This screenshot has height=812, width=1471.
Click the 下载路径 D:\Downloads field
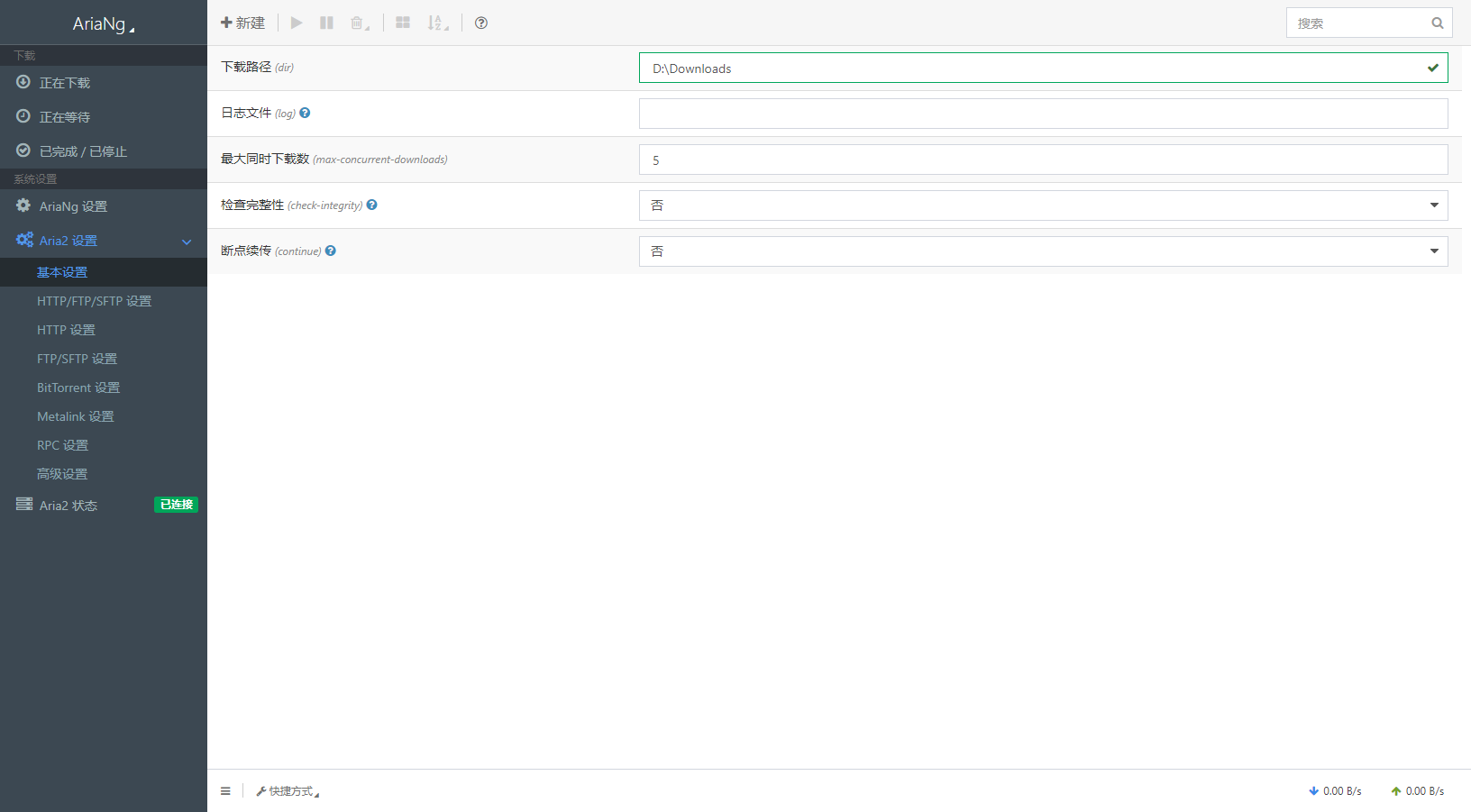pyautogui.click(x=1044, y=68)
